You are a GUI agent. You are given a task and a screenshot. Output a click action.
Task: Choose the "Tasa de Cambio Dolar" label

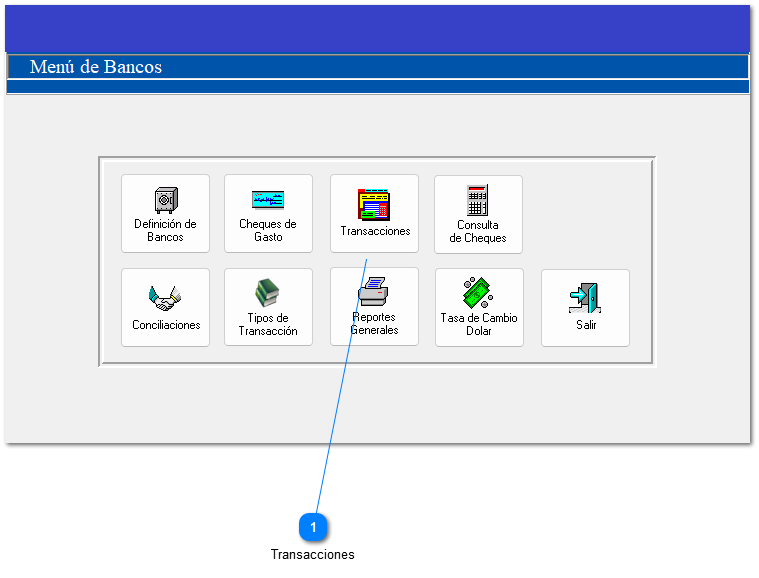click(479, 325)
